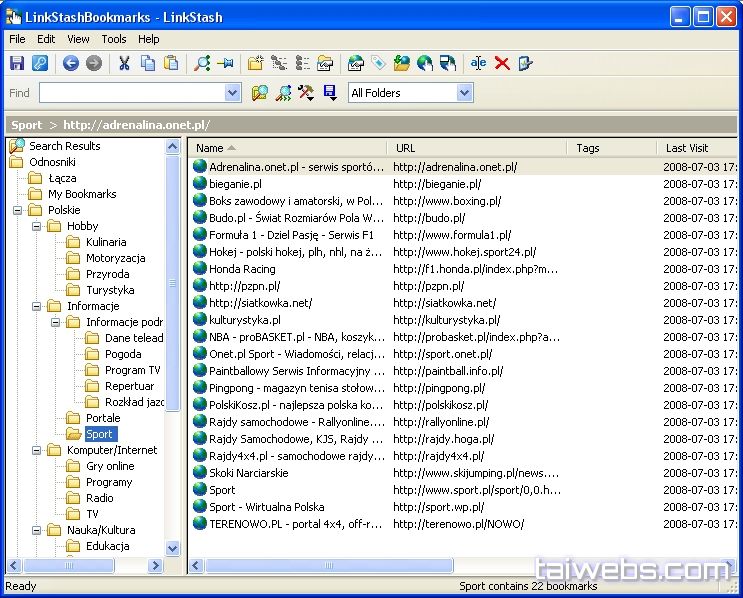Click the New Folder toolbar icon
Image resolution: width=743 pixels, height=598 pixels.
click(256, 63)
